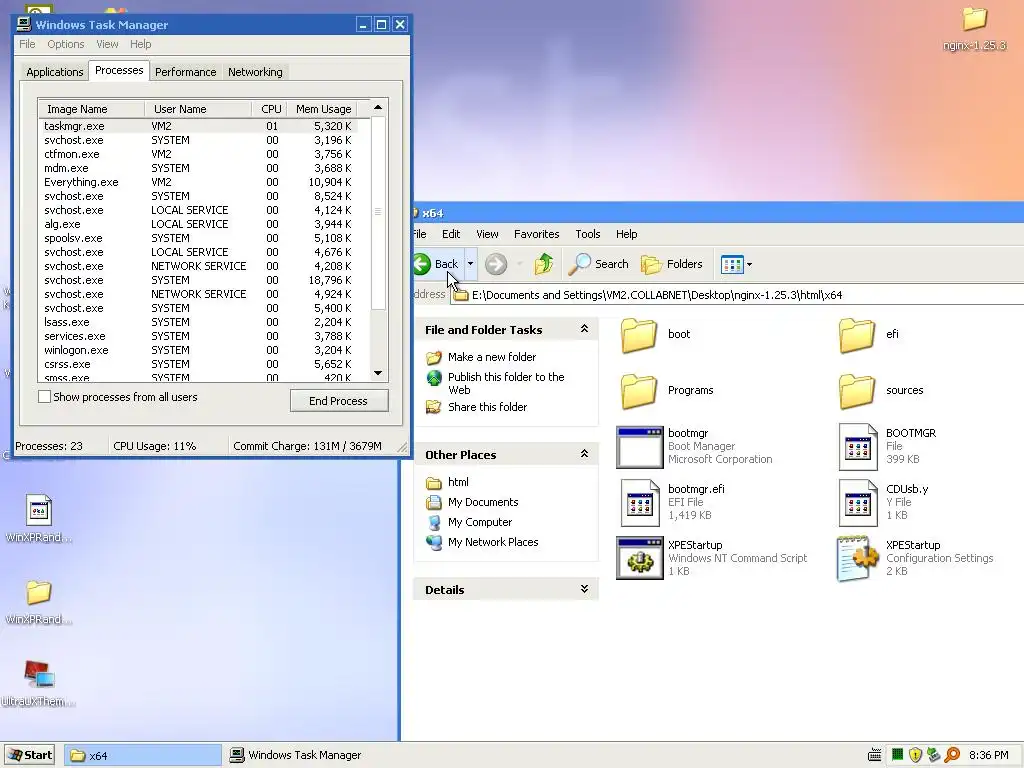1024x768 pixels.
Task: Open My Documents from Other Places
Action: click(x=483, y=502)
